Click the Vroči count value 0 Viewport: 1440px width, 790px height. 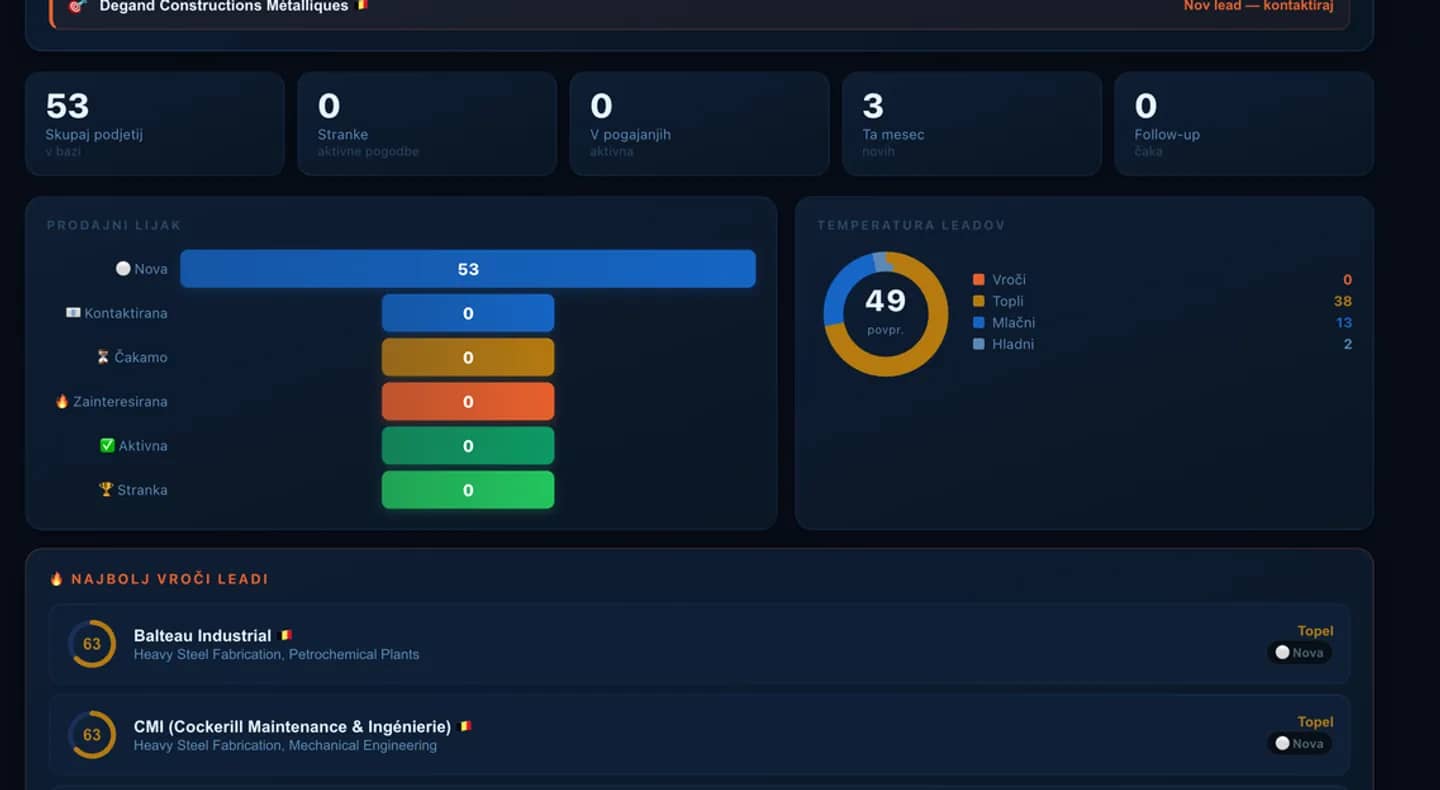point(1348,280)
